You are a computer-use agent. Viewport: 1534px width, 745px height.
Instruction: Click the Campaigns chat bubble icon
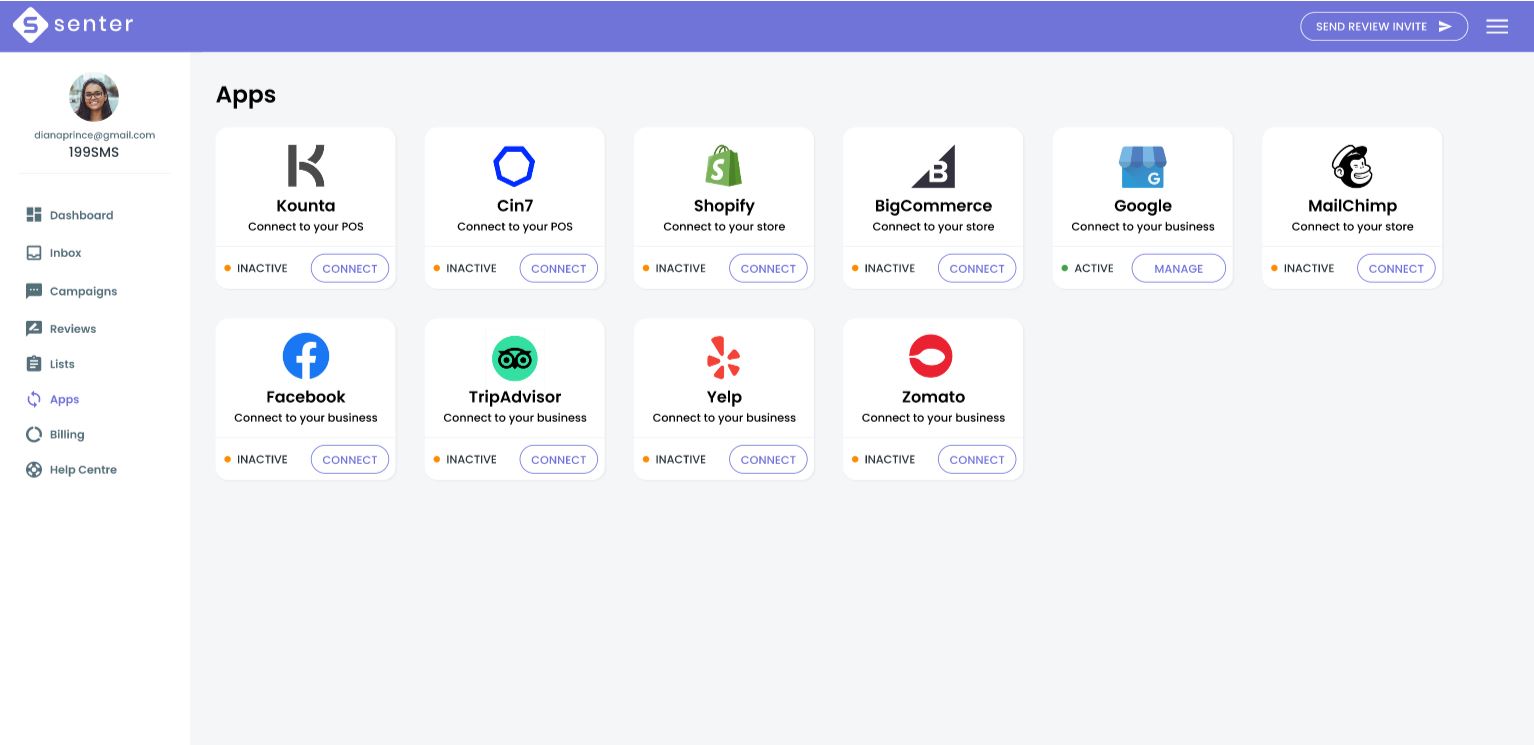(x=34, y=291)
